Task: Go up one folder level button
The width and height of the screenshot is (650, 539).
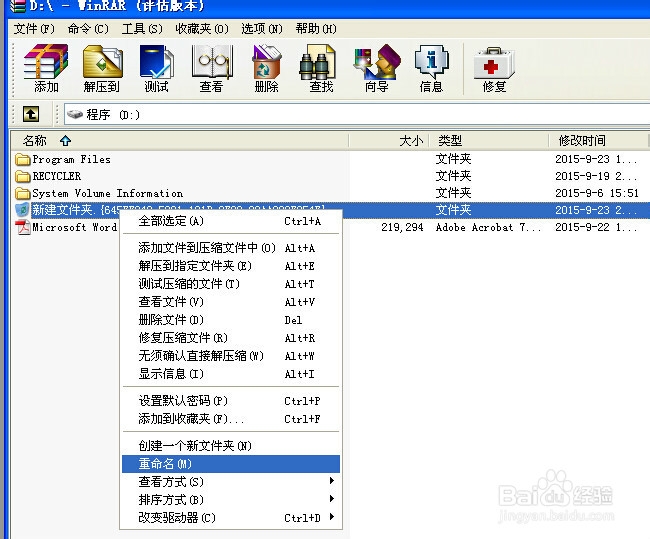Action: point(31,114)
